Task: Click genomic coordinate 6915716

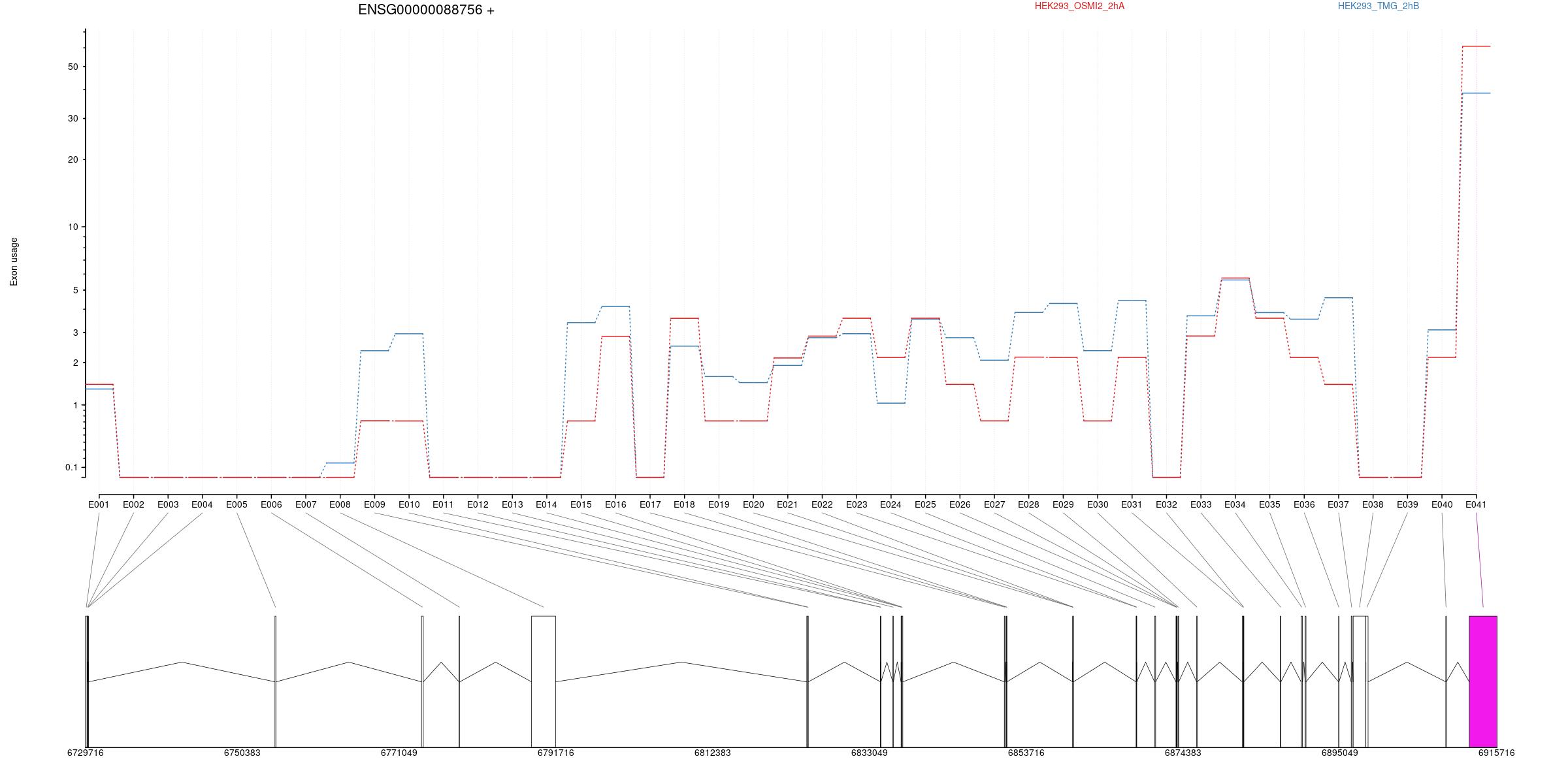Action: click(1497, 753)
